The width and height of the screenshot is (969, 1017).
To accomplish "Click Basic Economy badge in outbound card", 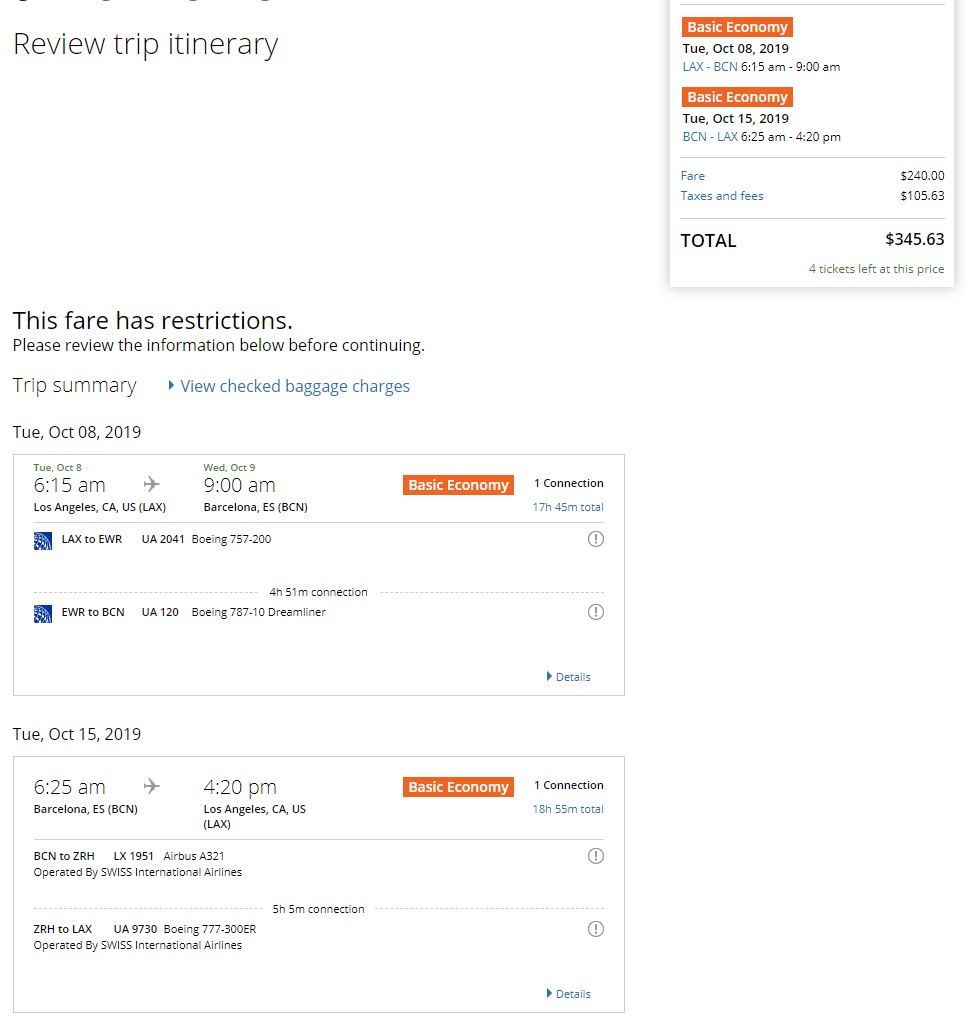I will pyautogui.click(x=458, y=485).
